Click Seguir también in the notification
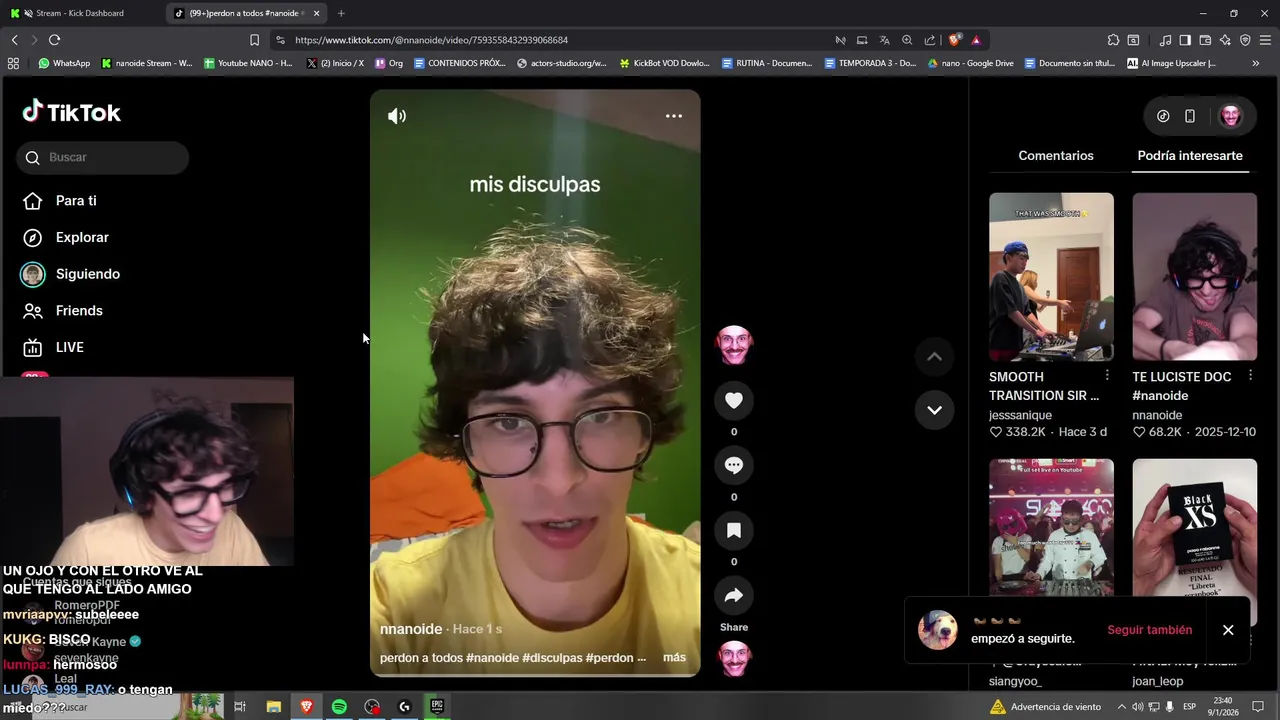 click(x=1149, y=630)
